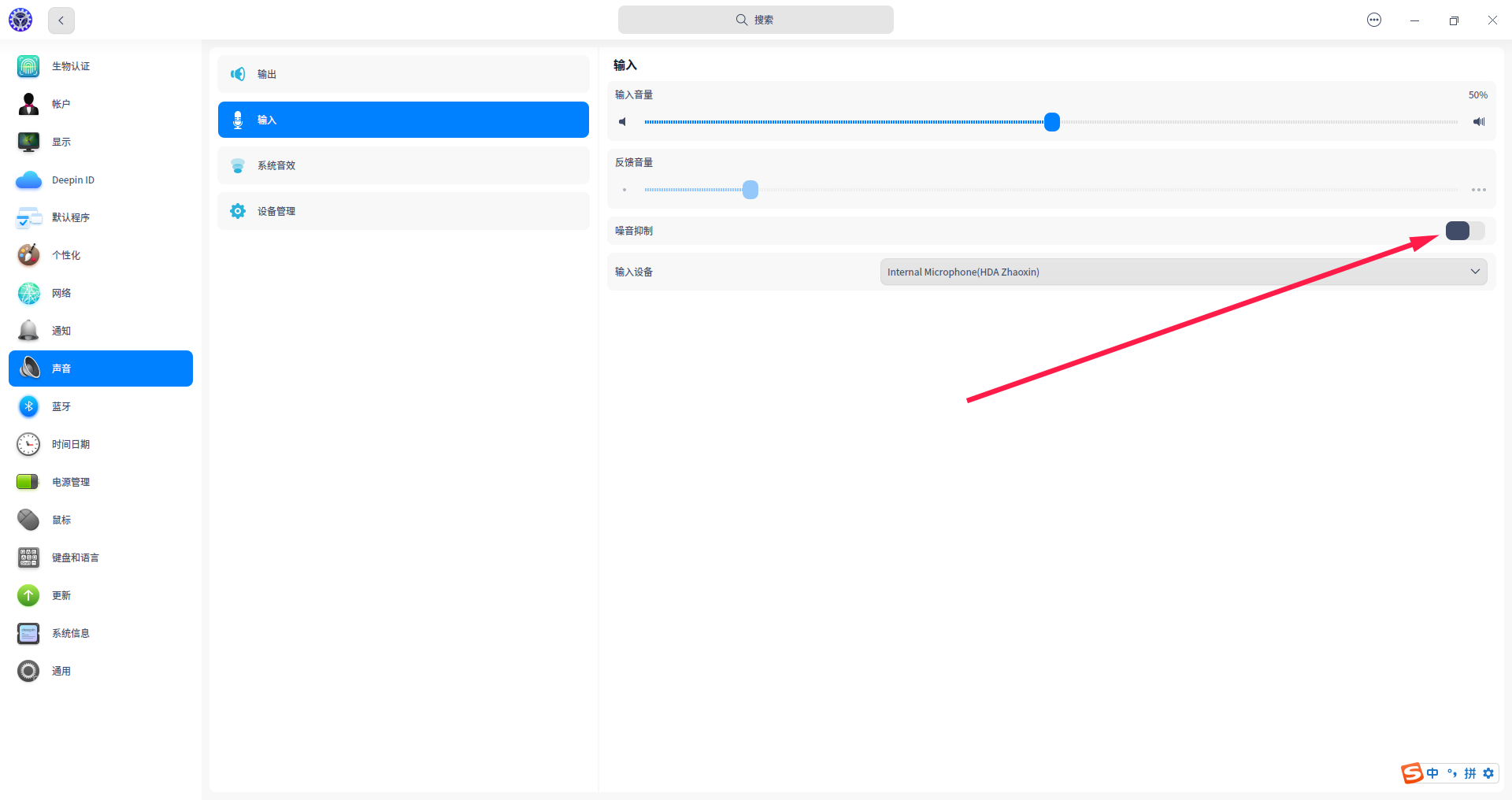Toggle the 中 Chinese input mode indicator
The image size is (1512, 800).
point(1432,773)
